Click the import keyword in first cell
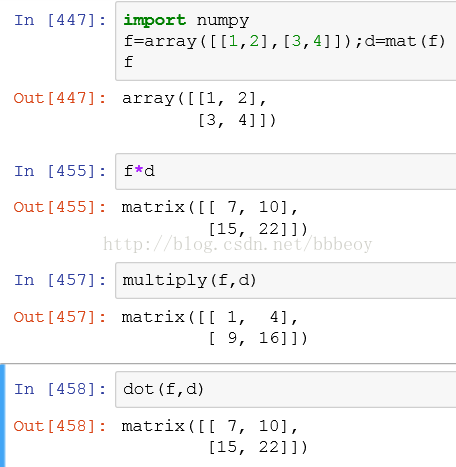 click(x=155, y=21)
